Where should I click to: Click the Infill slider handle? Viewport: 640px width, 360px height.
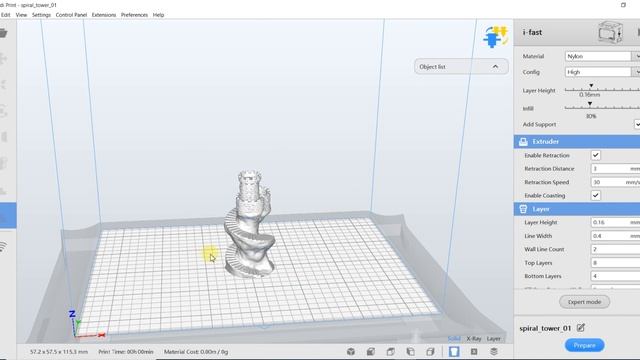[x=590, y=104]
